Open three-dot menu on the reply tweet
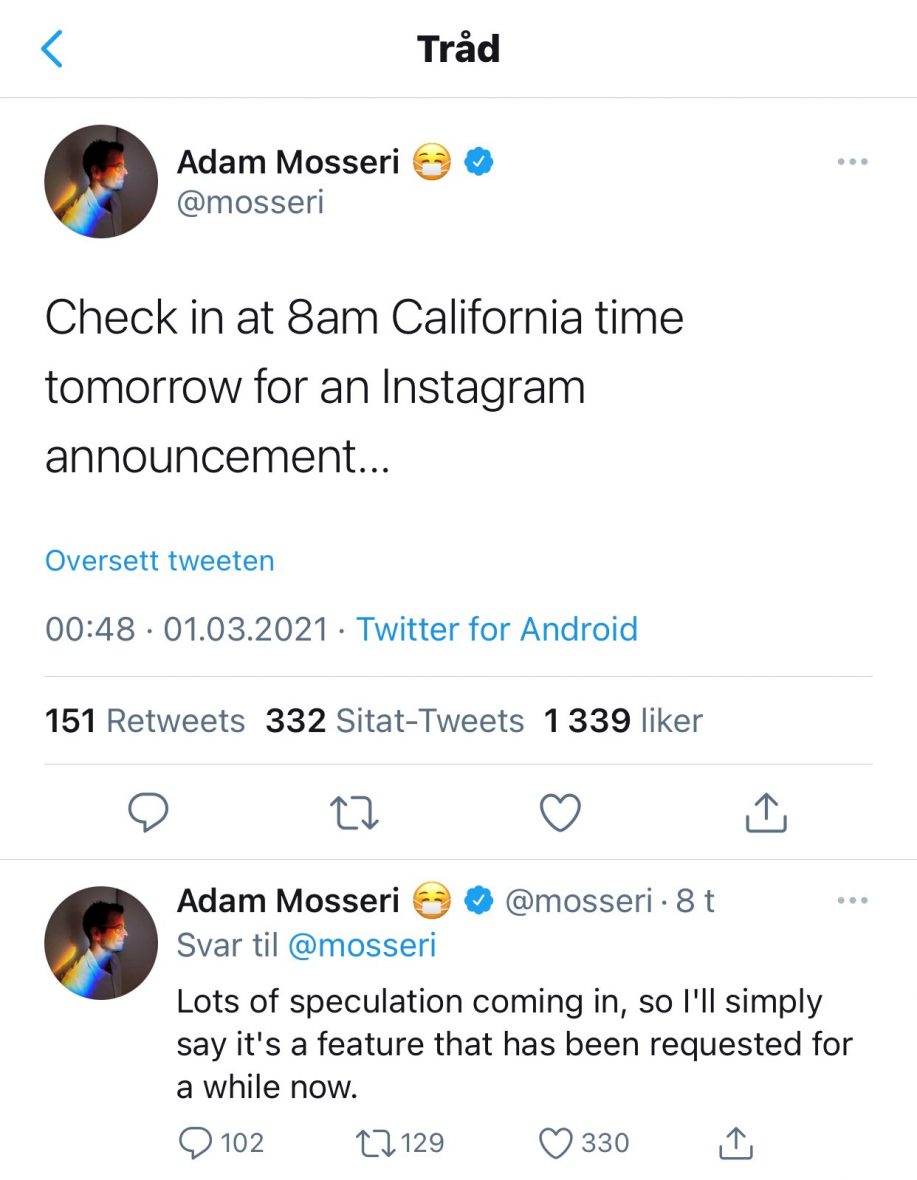 852,900
